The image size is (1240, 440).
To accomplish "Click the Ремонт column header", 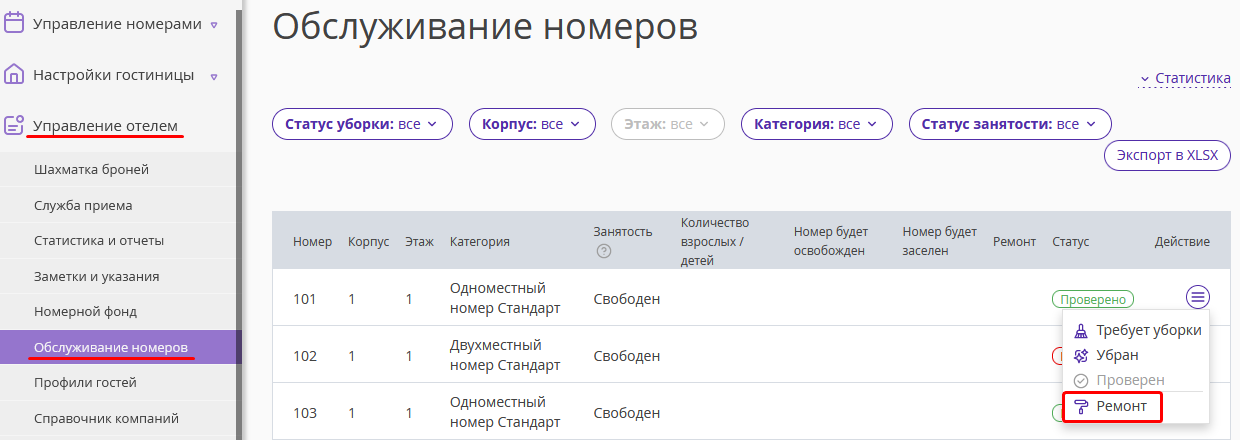I will (1014, 242).
